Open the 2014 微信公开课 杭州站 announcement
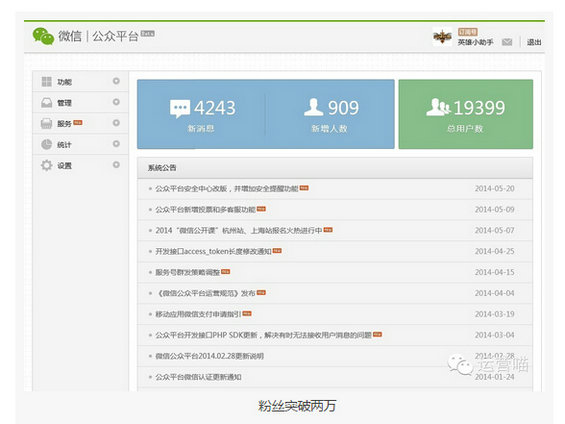This screenshot has width=565, height=424. (x=239, y=231)
